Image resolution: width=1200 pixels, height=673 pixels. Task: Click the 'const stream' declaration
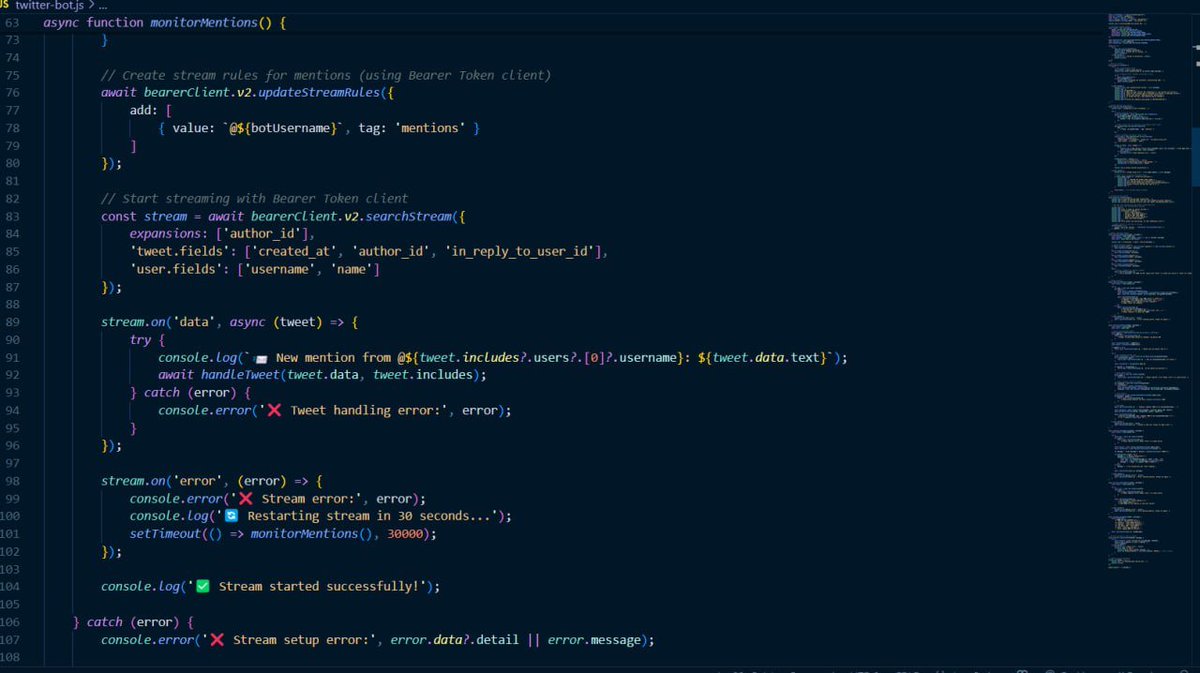[144, 216]
